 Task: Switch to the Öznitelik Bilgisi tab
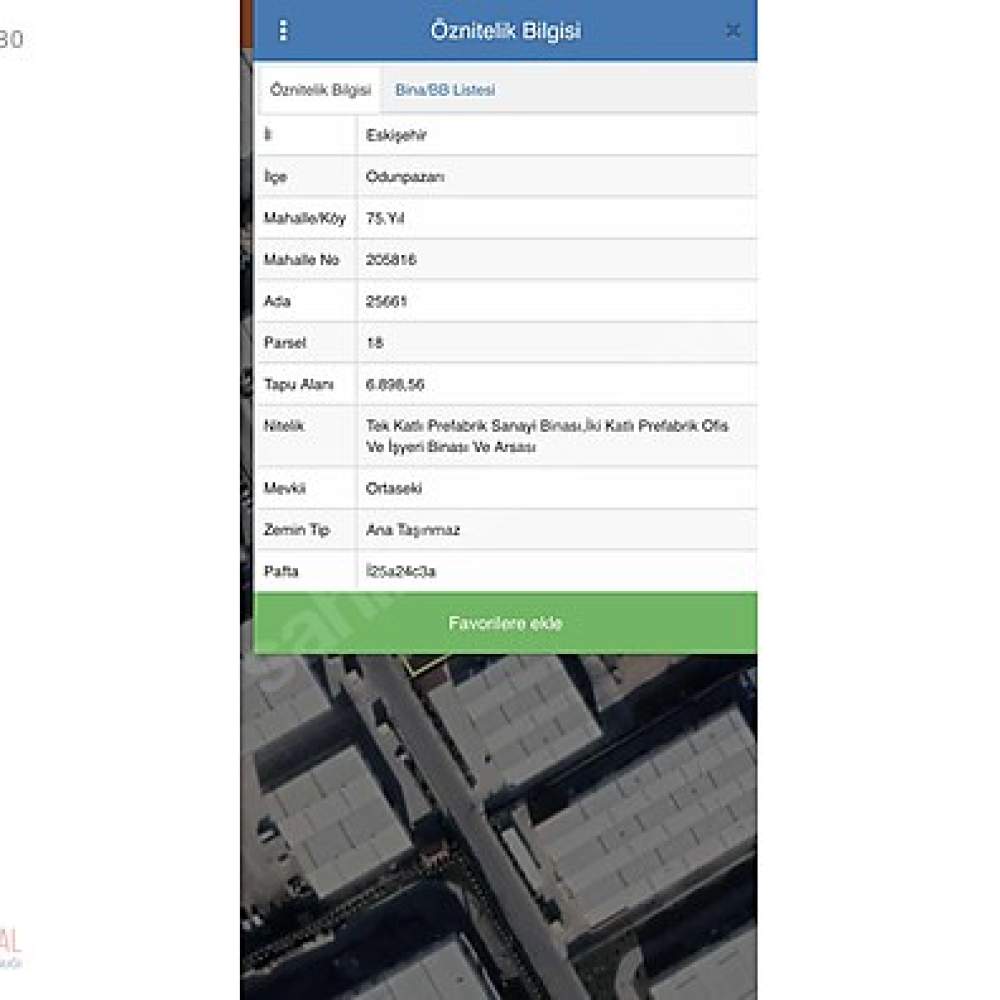tap(320, 90)
